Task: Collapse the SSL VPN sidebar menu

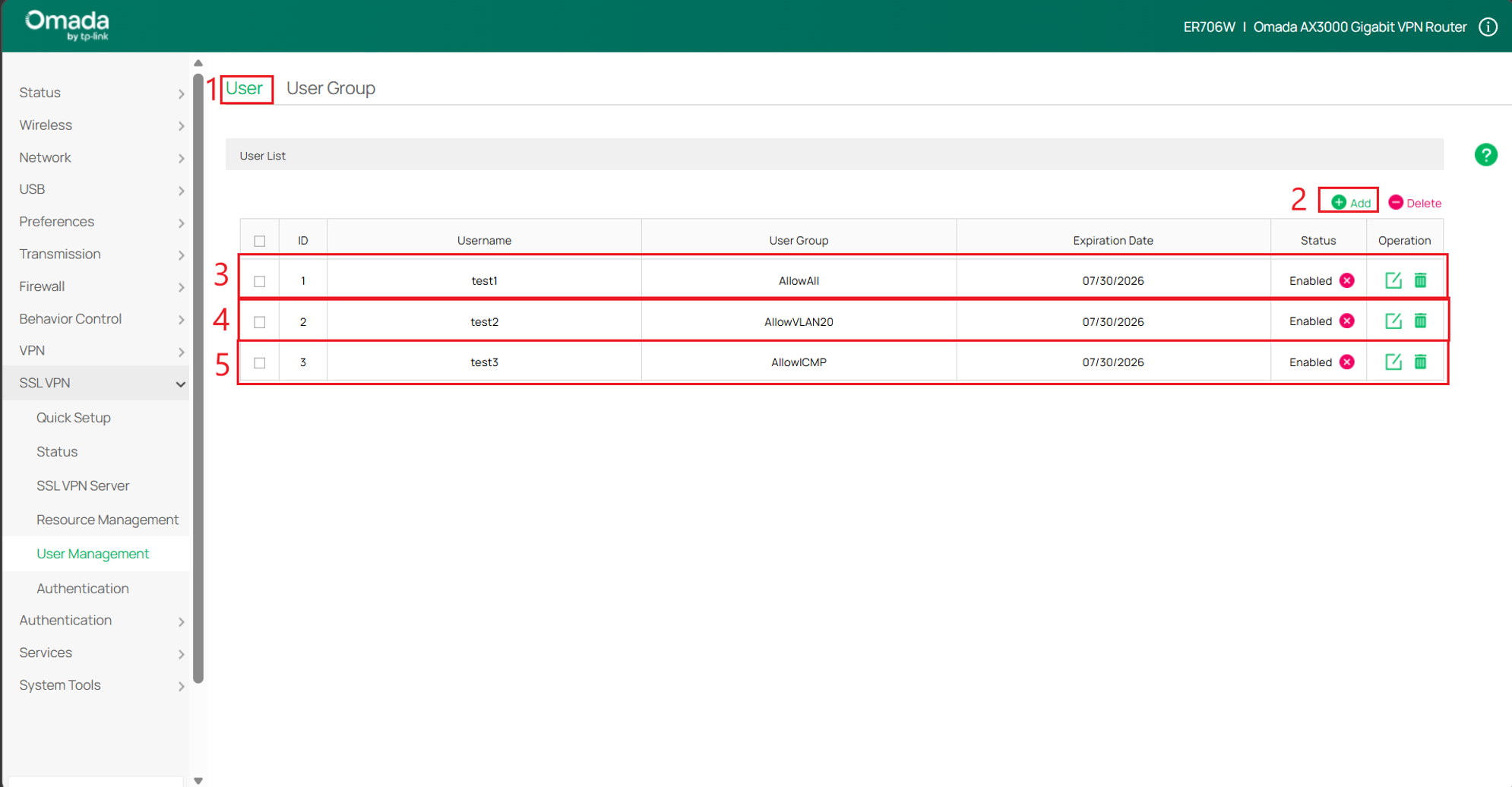Action: click(96, 383)
